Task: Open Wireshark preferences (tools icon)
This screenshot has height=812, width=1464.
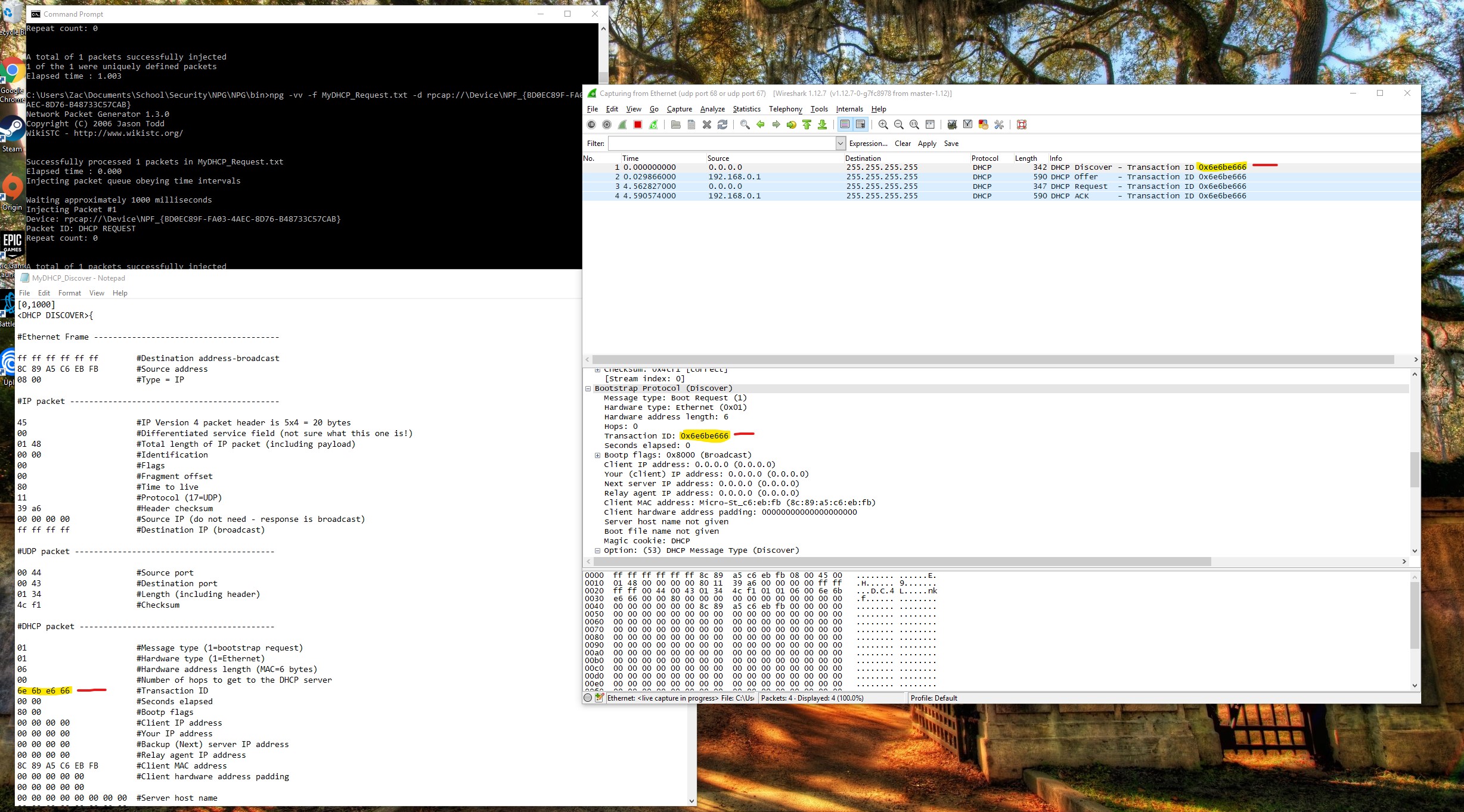Action: (x=999, y=125)
